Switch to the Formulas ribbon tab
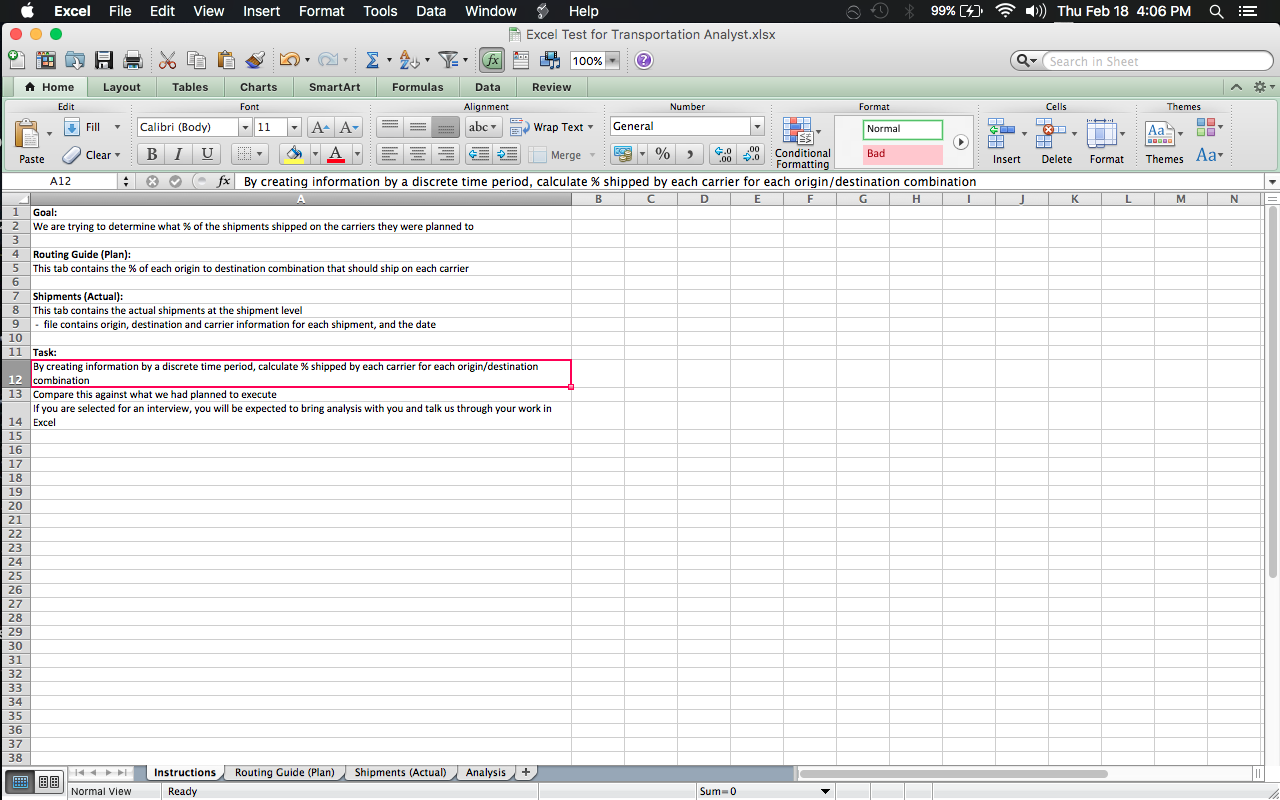Viewport: 1280px width, 800px height. [417, 87]
